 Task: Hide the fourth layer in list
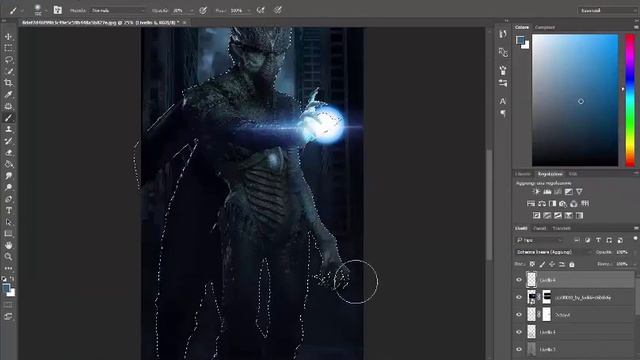519,332
